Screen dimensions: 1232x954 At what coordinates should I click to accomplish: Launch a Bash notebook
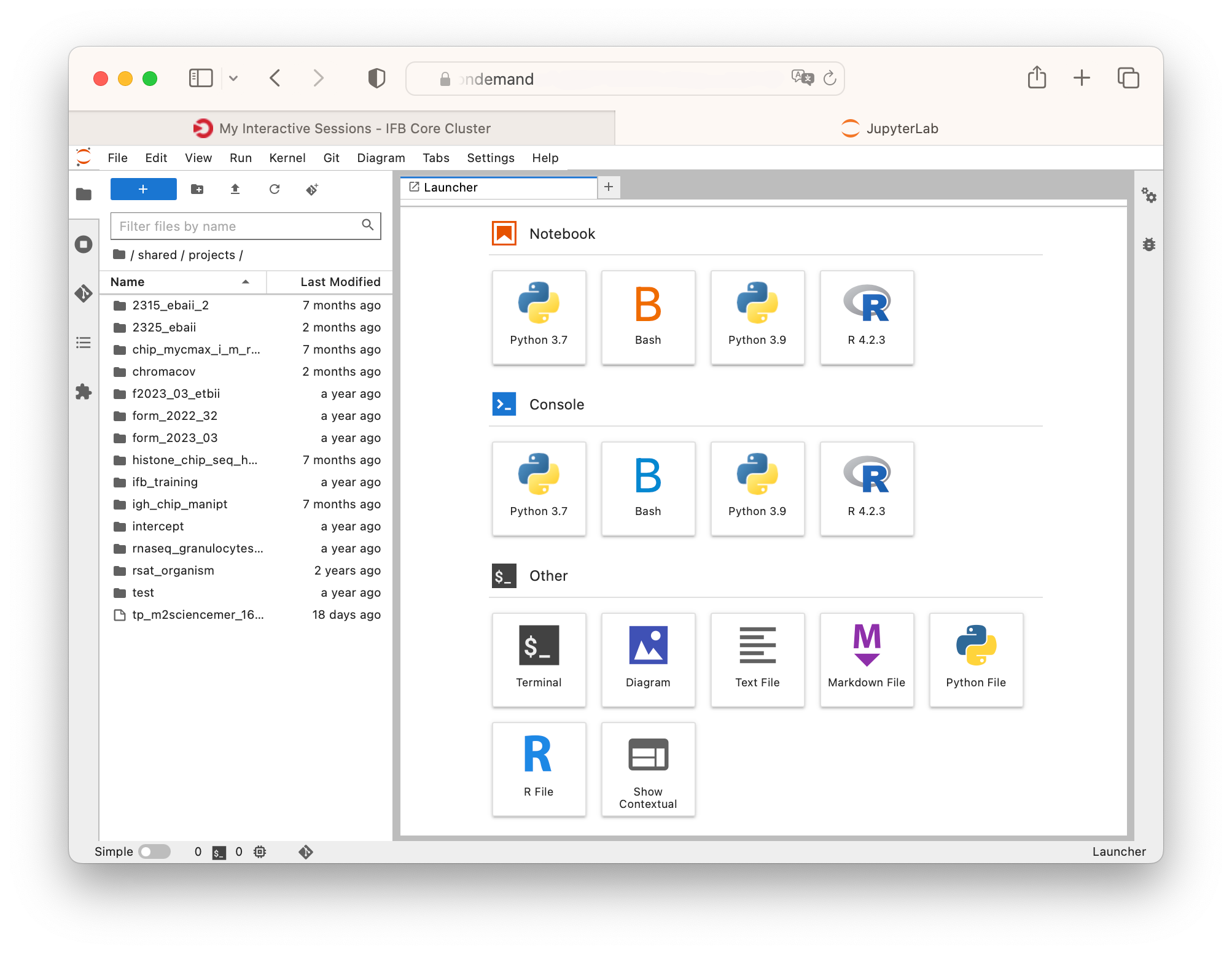[648, 317]
